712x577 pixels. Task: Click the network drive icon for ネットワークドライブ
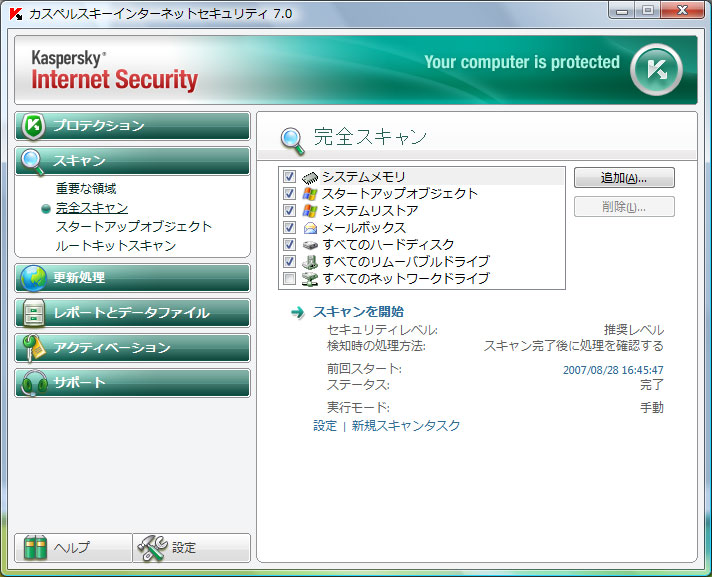[x=310, y=278]
